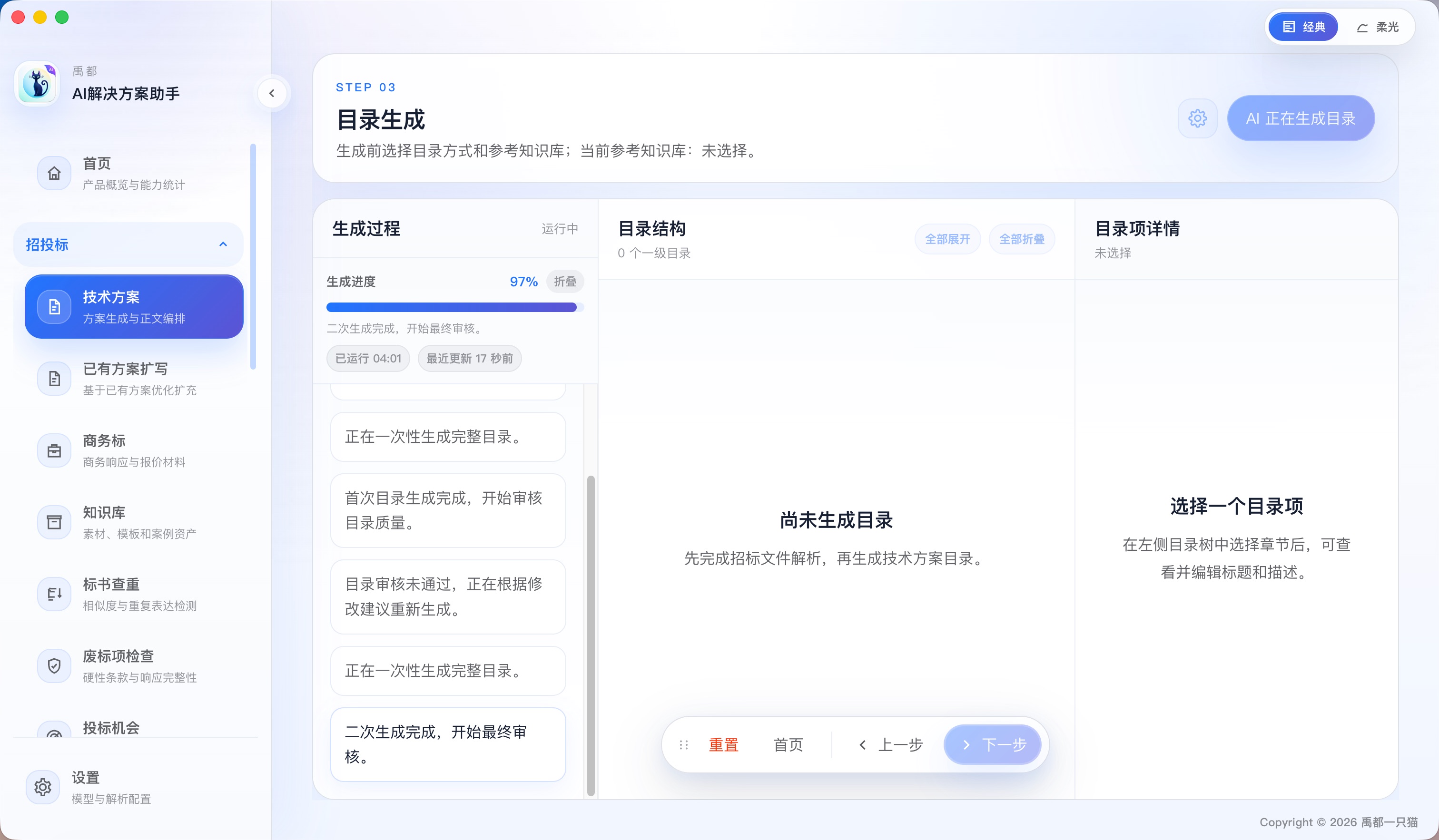The height and width of the screenshot is (840, 1439).
Task: Click the briefcase icon for 商务标
Action: point(54,450)
